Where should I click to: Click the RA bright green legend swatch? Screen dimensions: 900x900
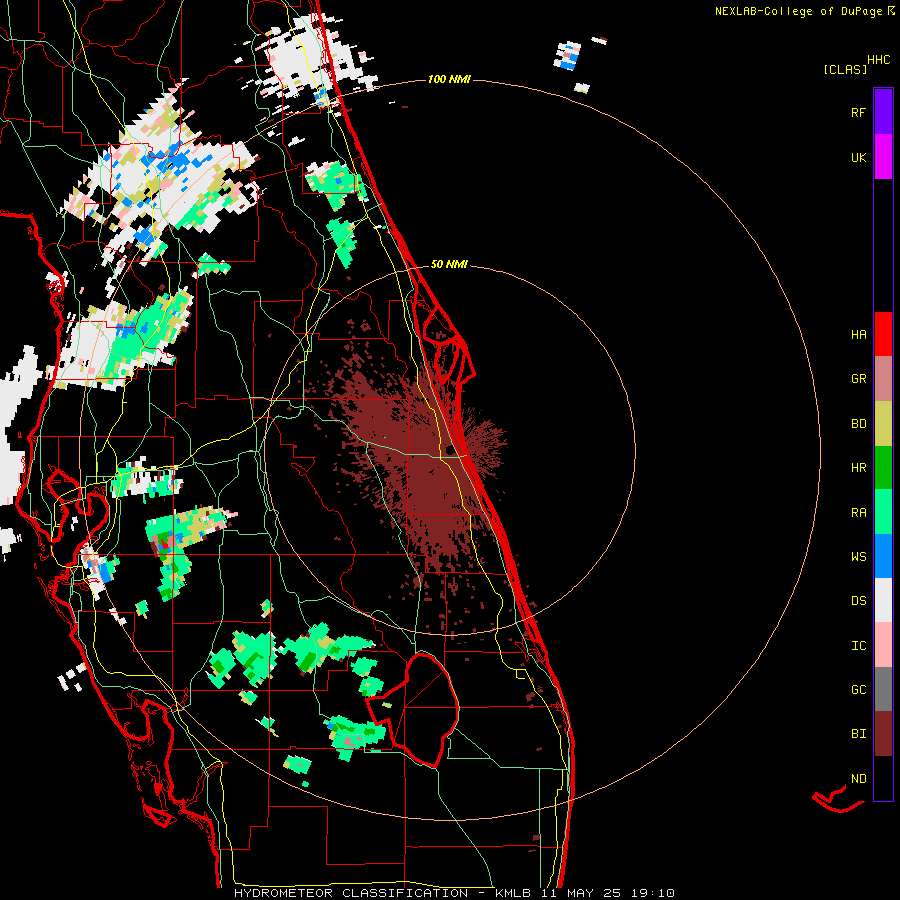pyautogui.click(x=883, y=512)
